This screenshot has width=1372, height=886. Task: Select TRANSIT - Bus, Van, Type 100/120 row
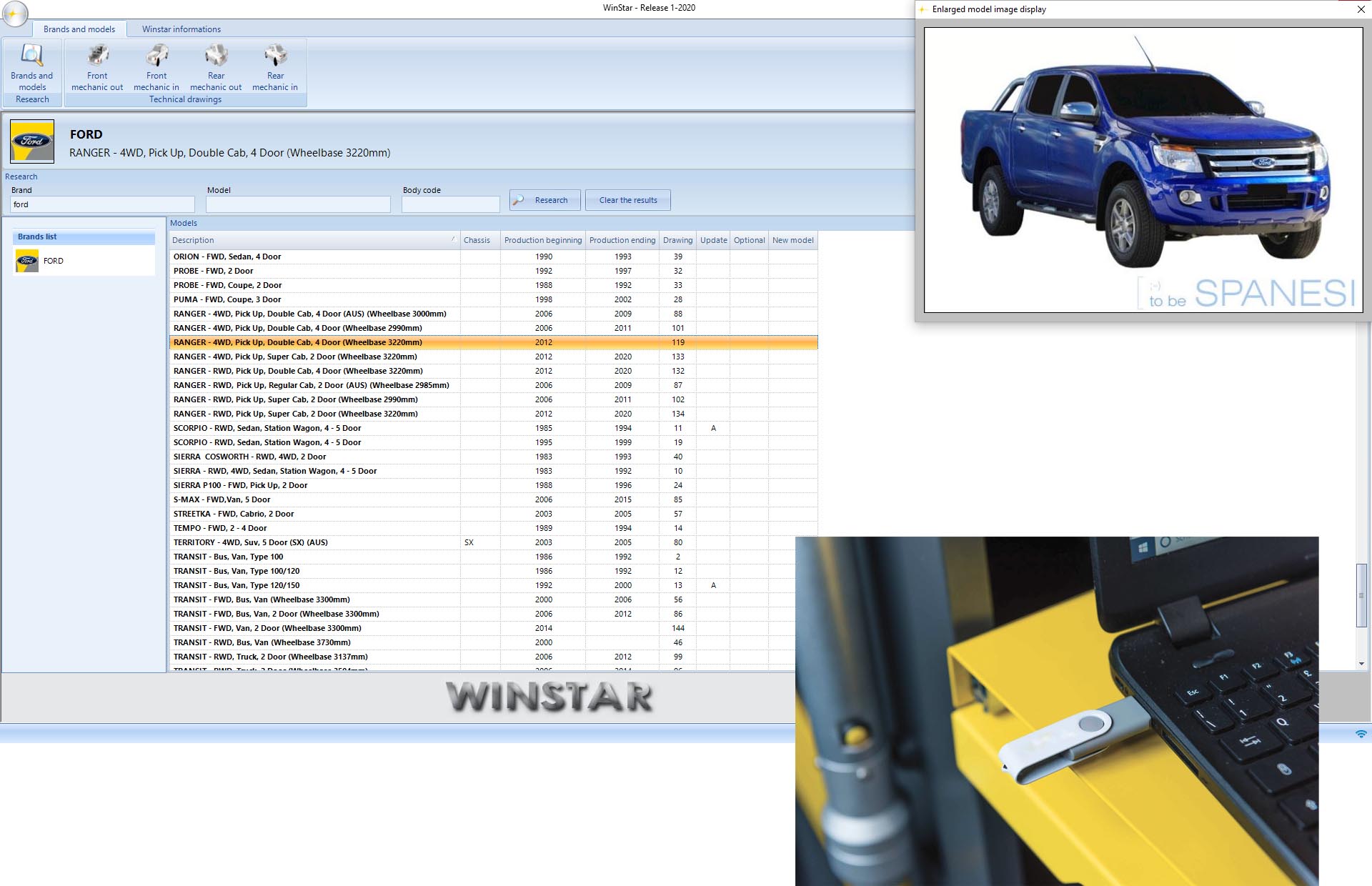(482, 571)
